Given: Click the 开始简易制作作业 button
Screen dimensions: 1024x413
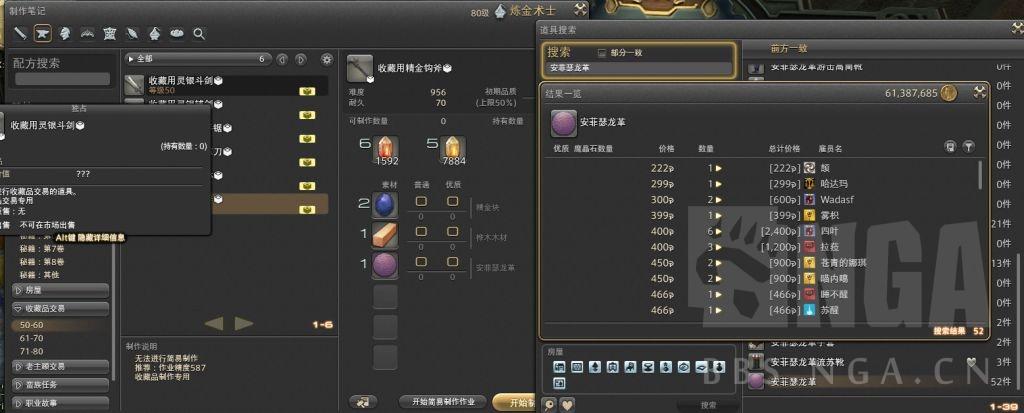Looking at the screenshot, I should (443, 401).
